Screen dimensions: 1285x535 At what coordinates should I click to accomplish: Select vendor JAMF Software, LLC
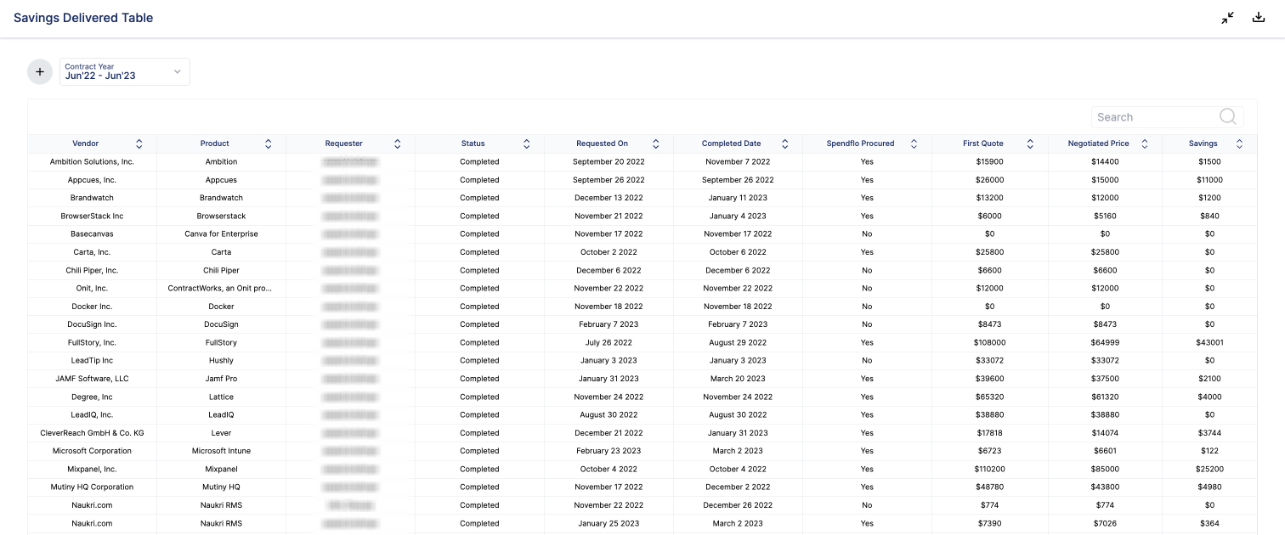pos(92,379)
